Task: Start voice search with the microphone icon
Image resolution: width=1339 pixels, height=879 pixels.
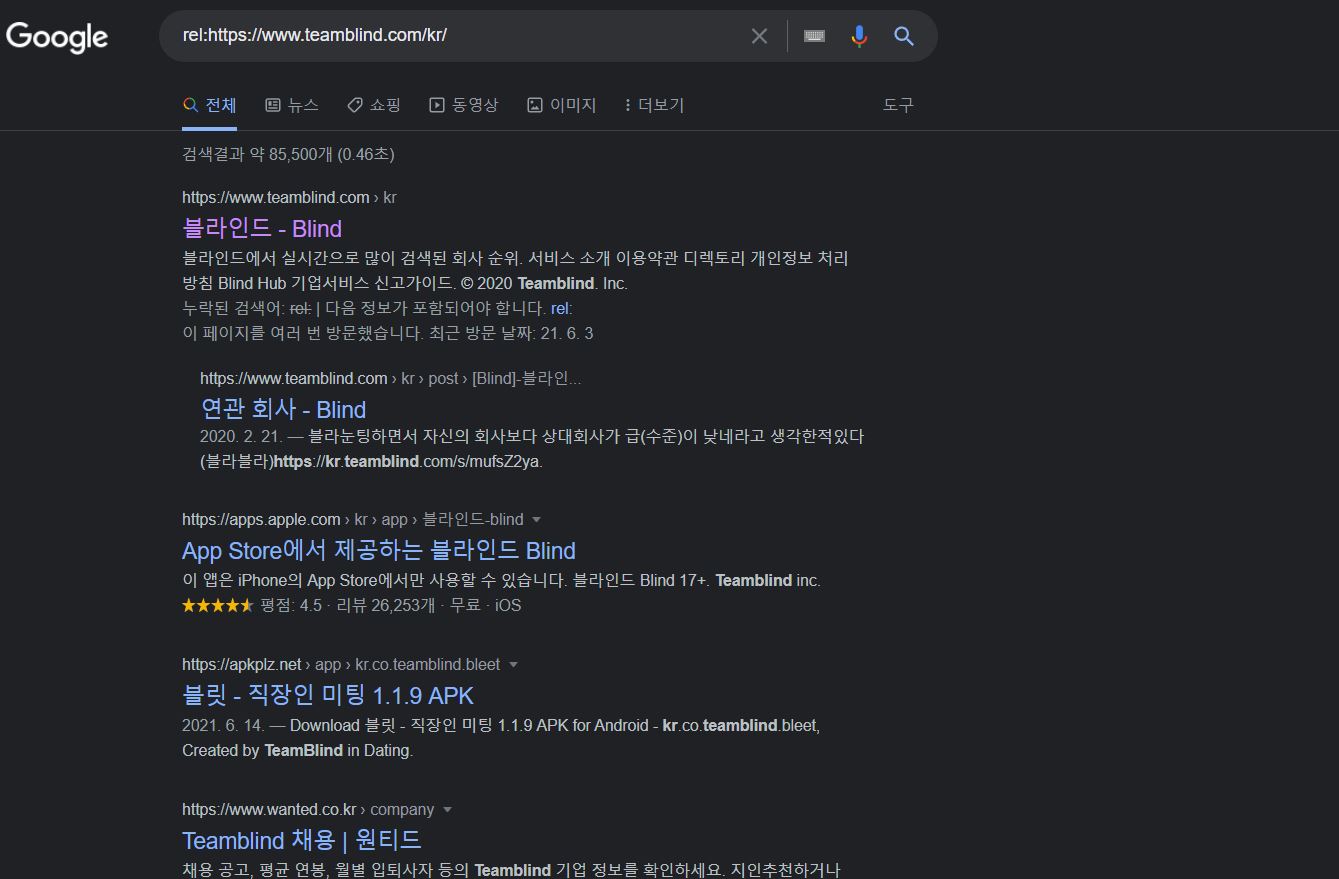Action: coord(859,36)
